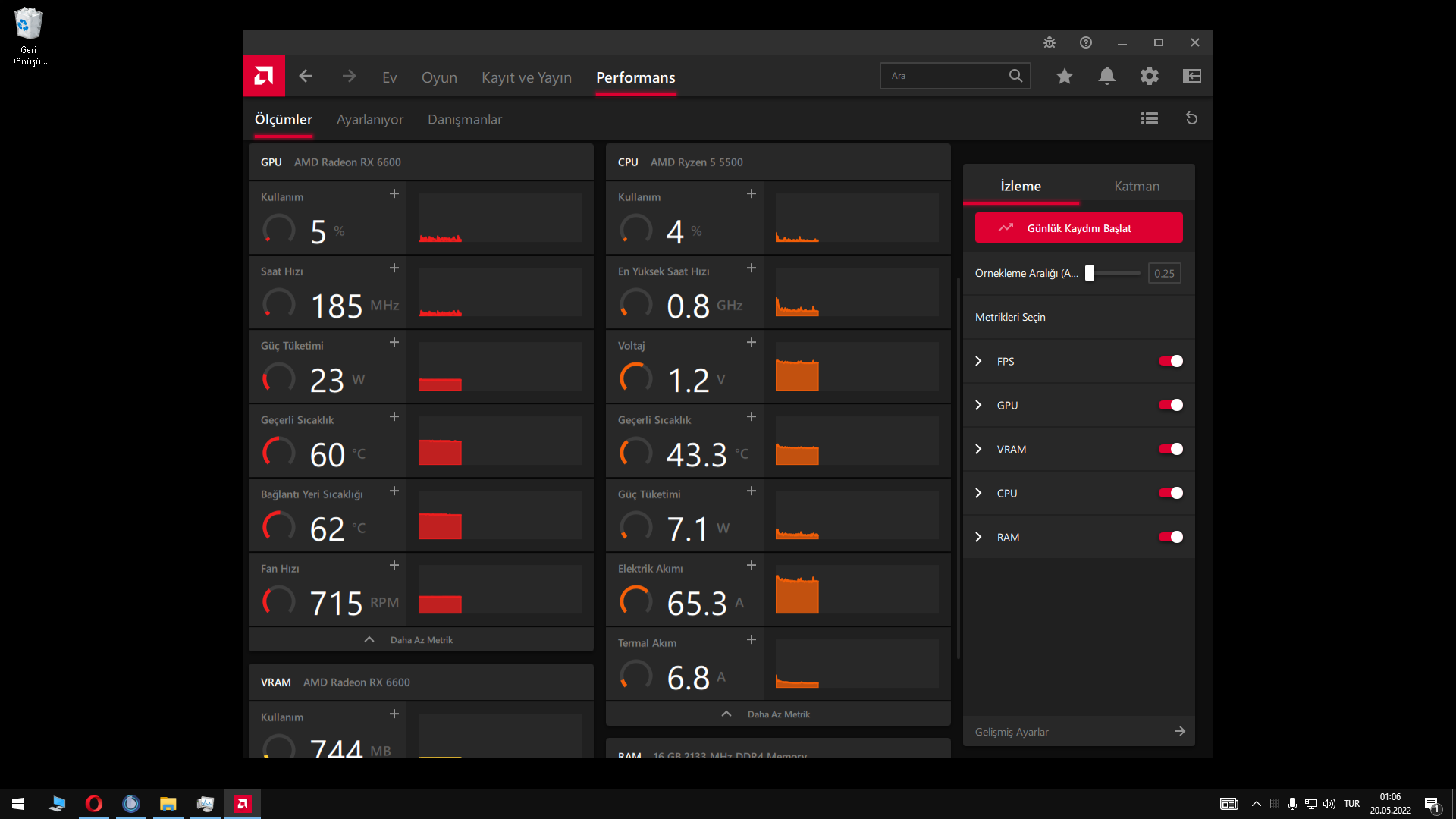
Task: Add CPU Güç Tüketimi metric with plus
Action: (752, 491)
